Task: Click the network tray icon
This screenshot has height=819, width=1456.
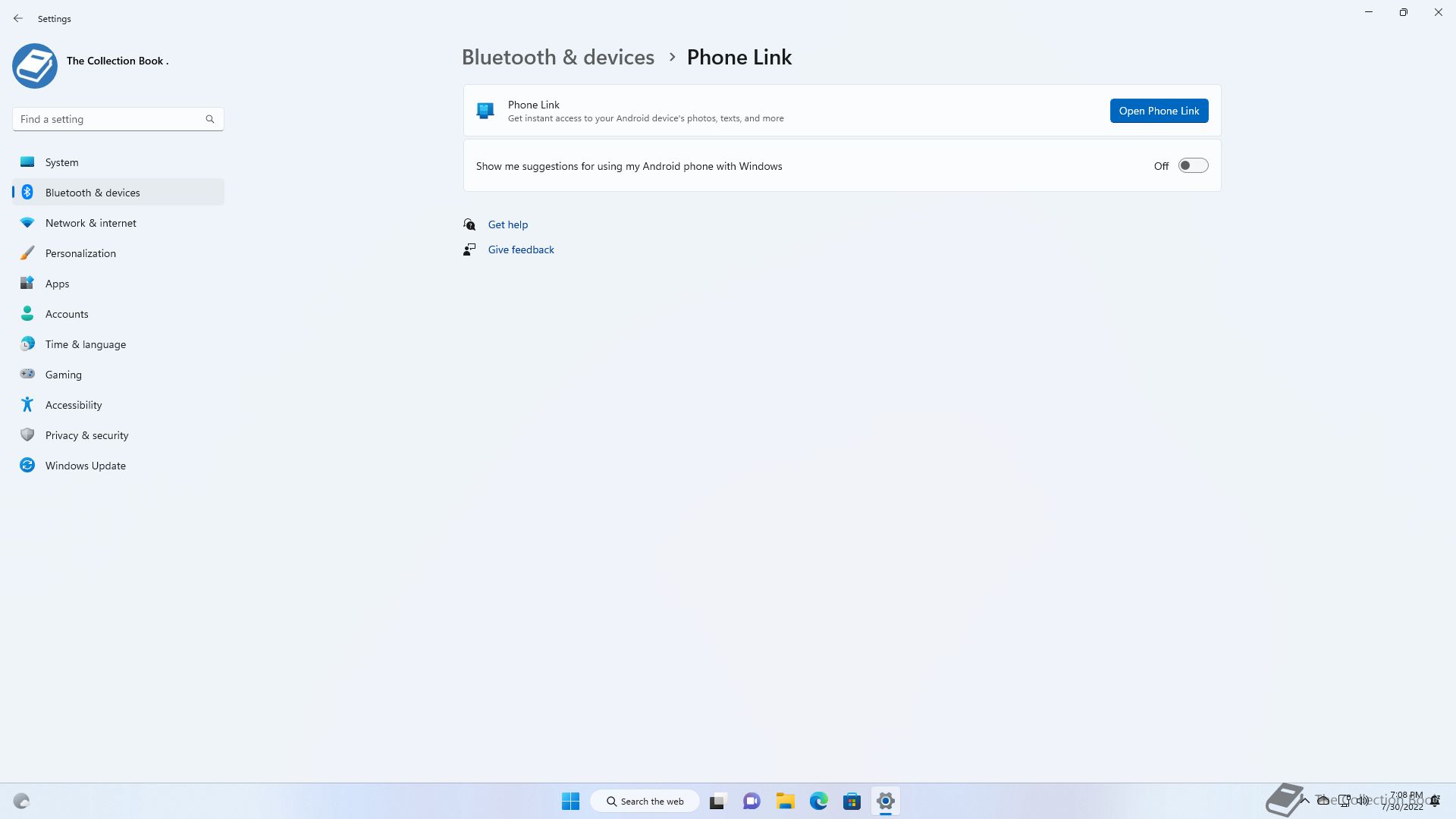Action: tap(1344, 801)
